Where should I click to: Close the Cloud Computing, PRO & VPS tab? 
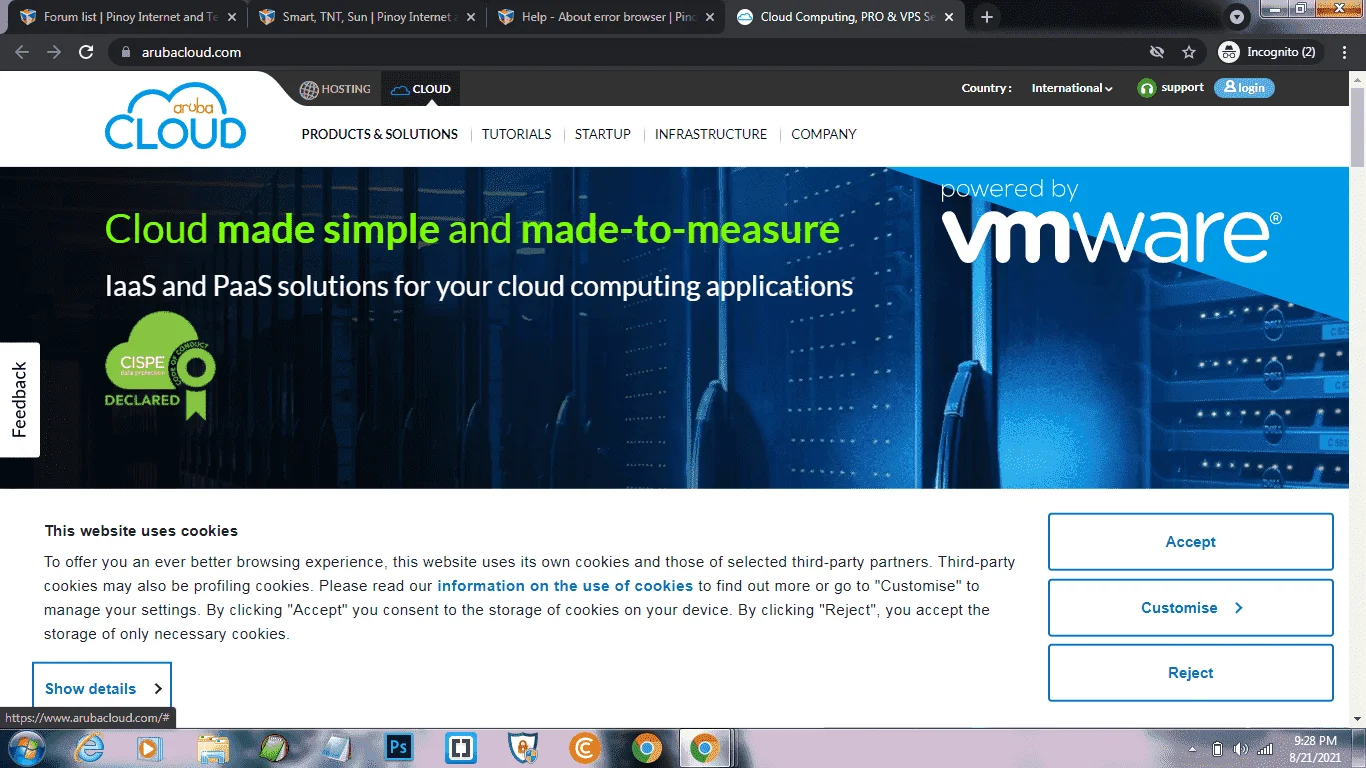coord(947,17)
